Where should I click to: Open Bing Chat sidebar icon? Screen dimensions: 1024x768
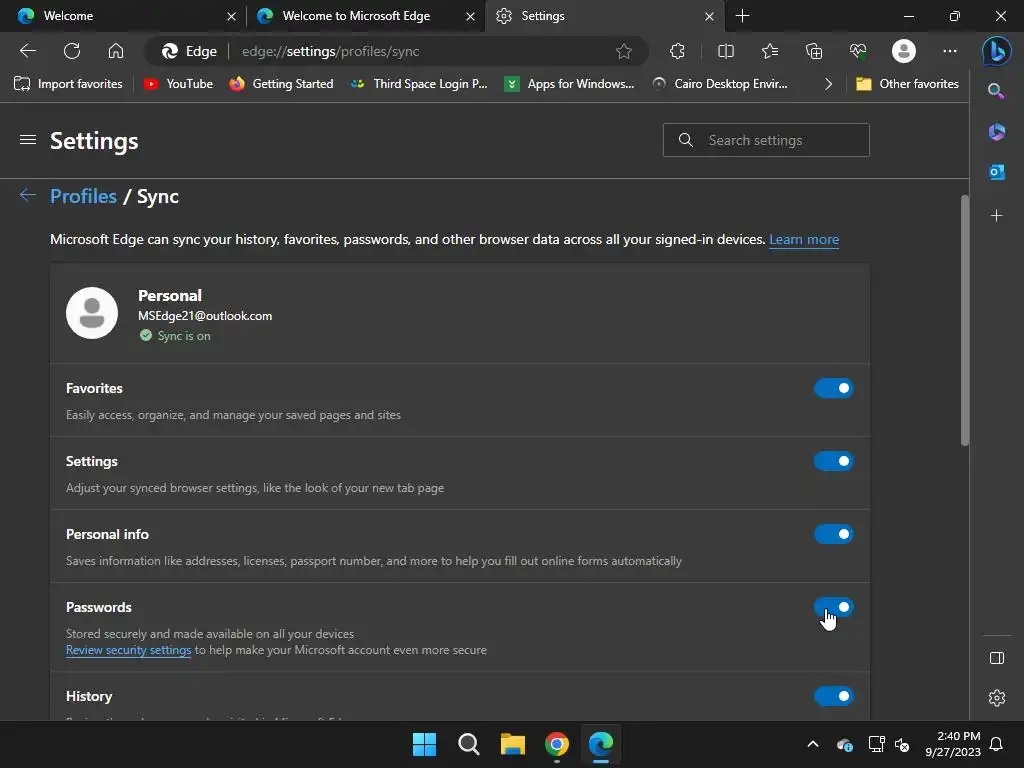pos(997,51)
